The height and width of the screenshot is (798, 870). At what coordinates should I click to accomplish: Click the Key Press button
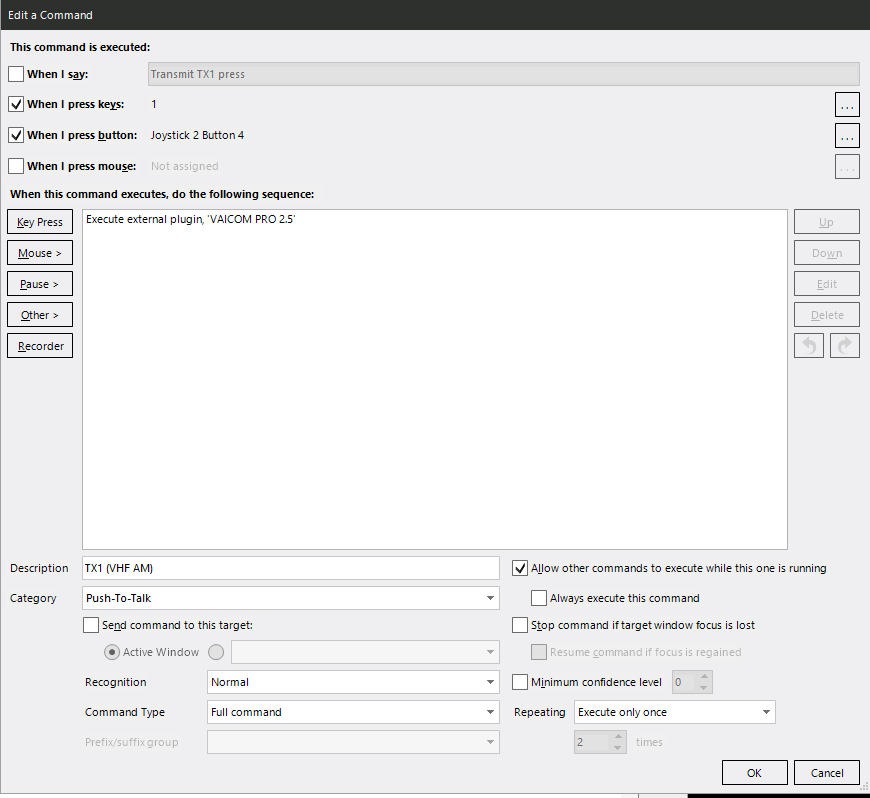pos(40,222)
